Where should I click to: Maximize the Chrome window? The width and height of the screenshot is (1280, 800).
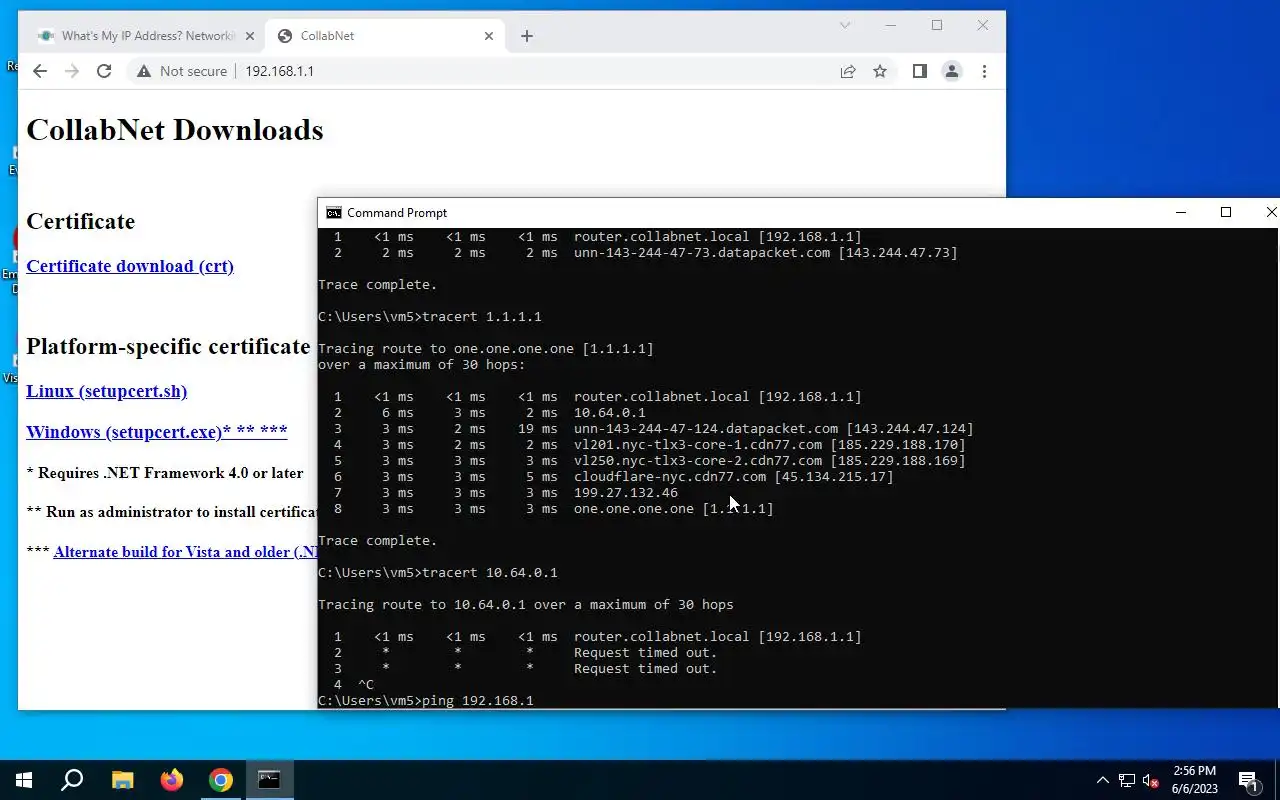pos(937,25)
